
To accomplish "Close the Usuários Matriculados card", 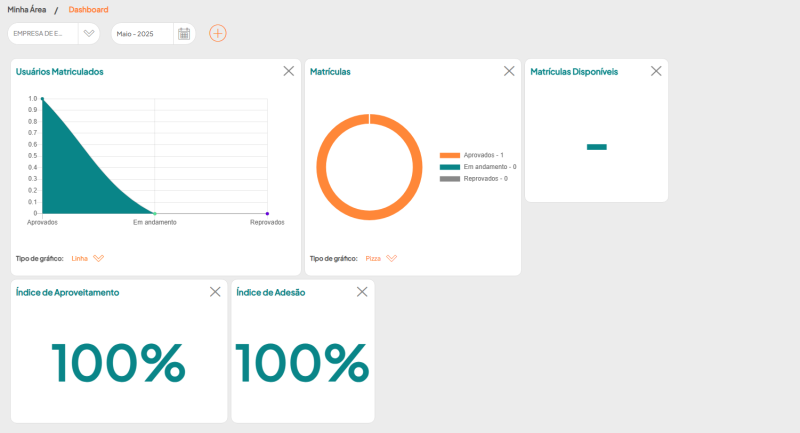I will pyautogui.click(x=289, y=71).
